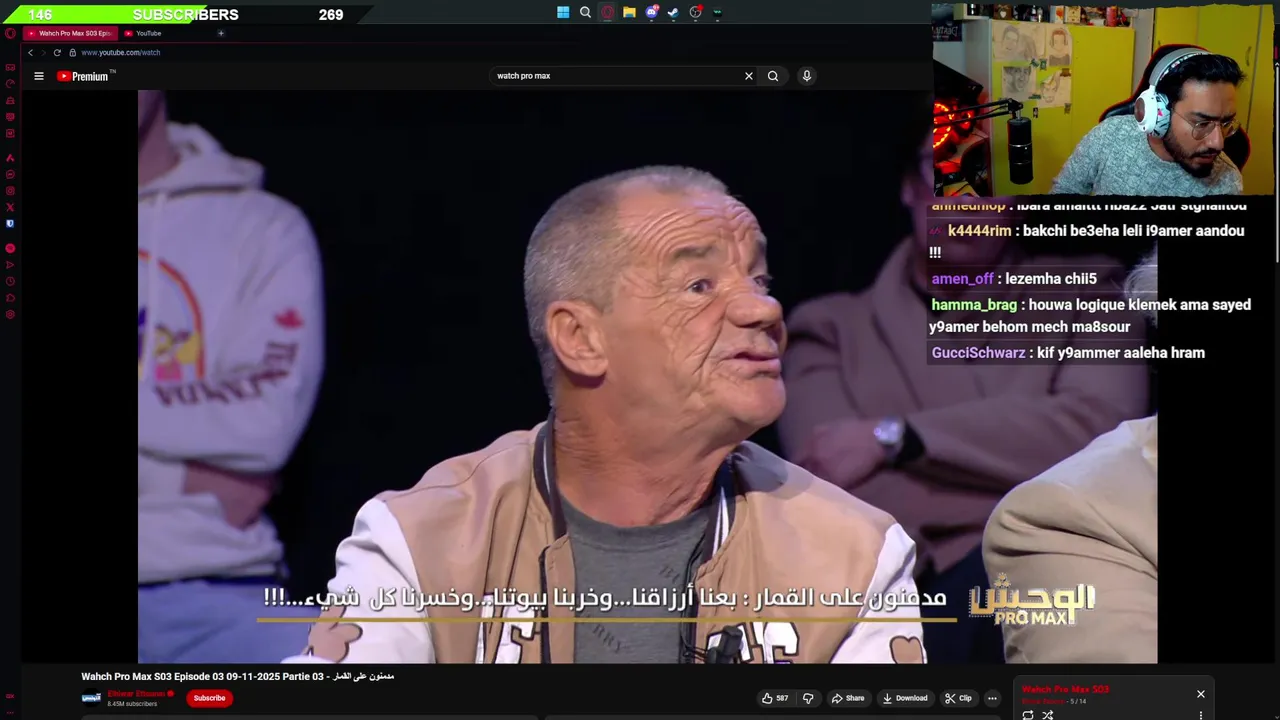Image resolution: width=1280 pixels, height=720 pixels.
Task: Click chat username 'GucciSchwarz'
Action: (x=978, y=353)
